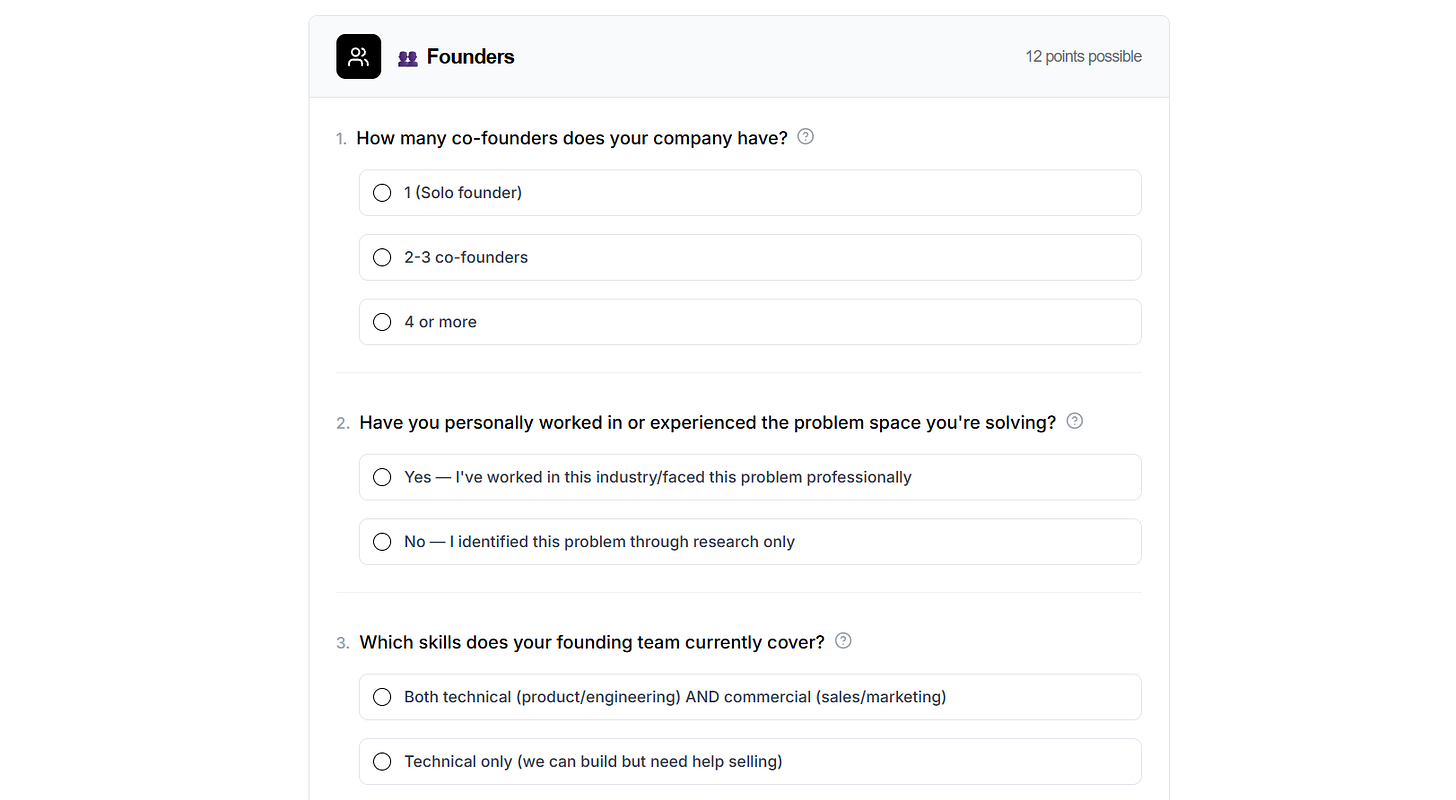Click the "4 or more" option label text
The width and height of the screenshot is (1456, 800).
[440, 322]
